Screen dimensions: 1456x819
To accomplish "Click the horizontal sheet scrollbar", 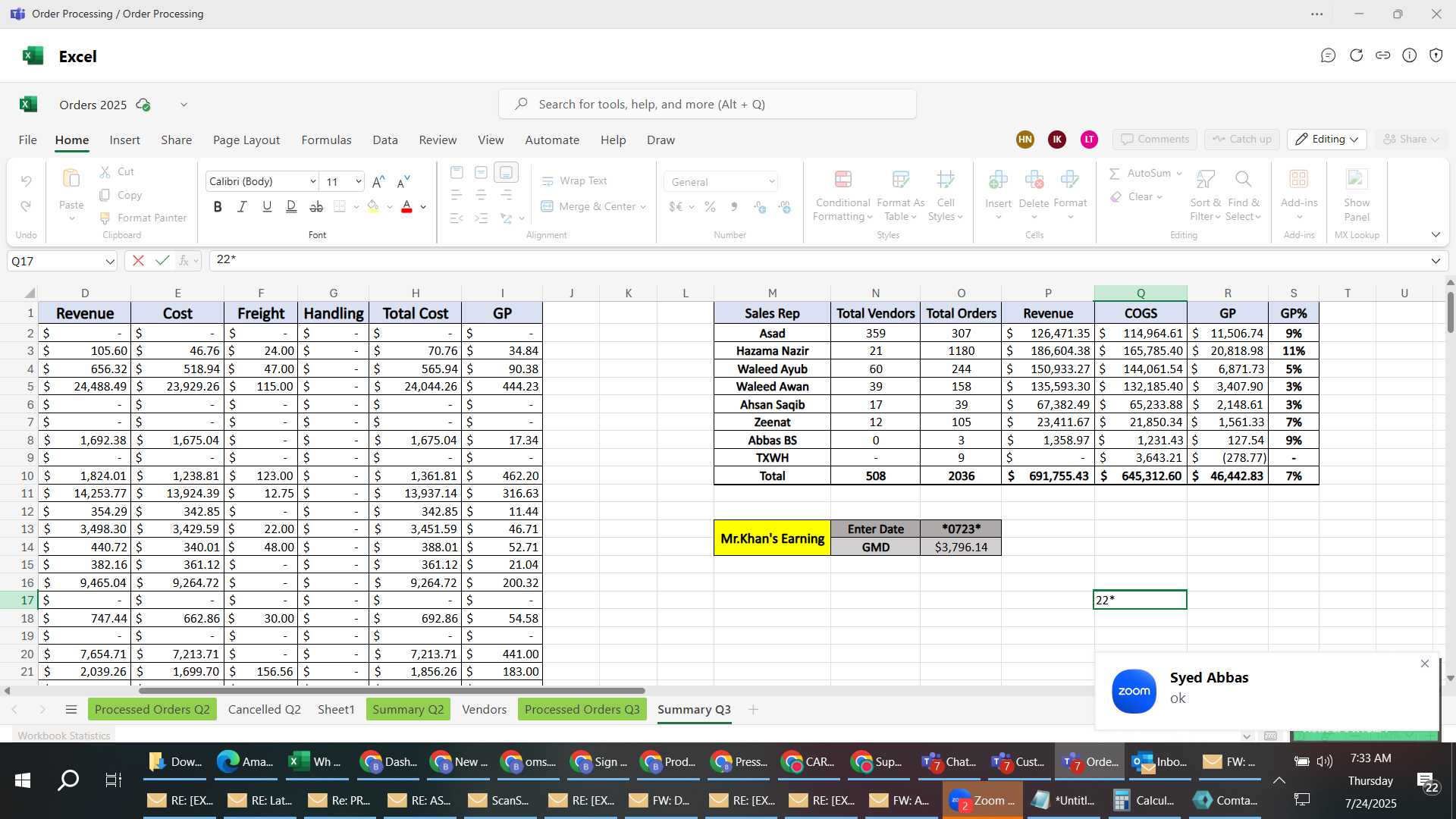I will coord(391,691).
